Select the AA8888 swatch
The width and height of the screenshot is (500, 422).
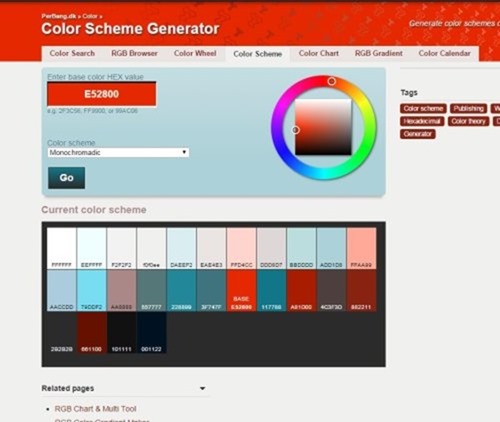(x=122, y=290)
